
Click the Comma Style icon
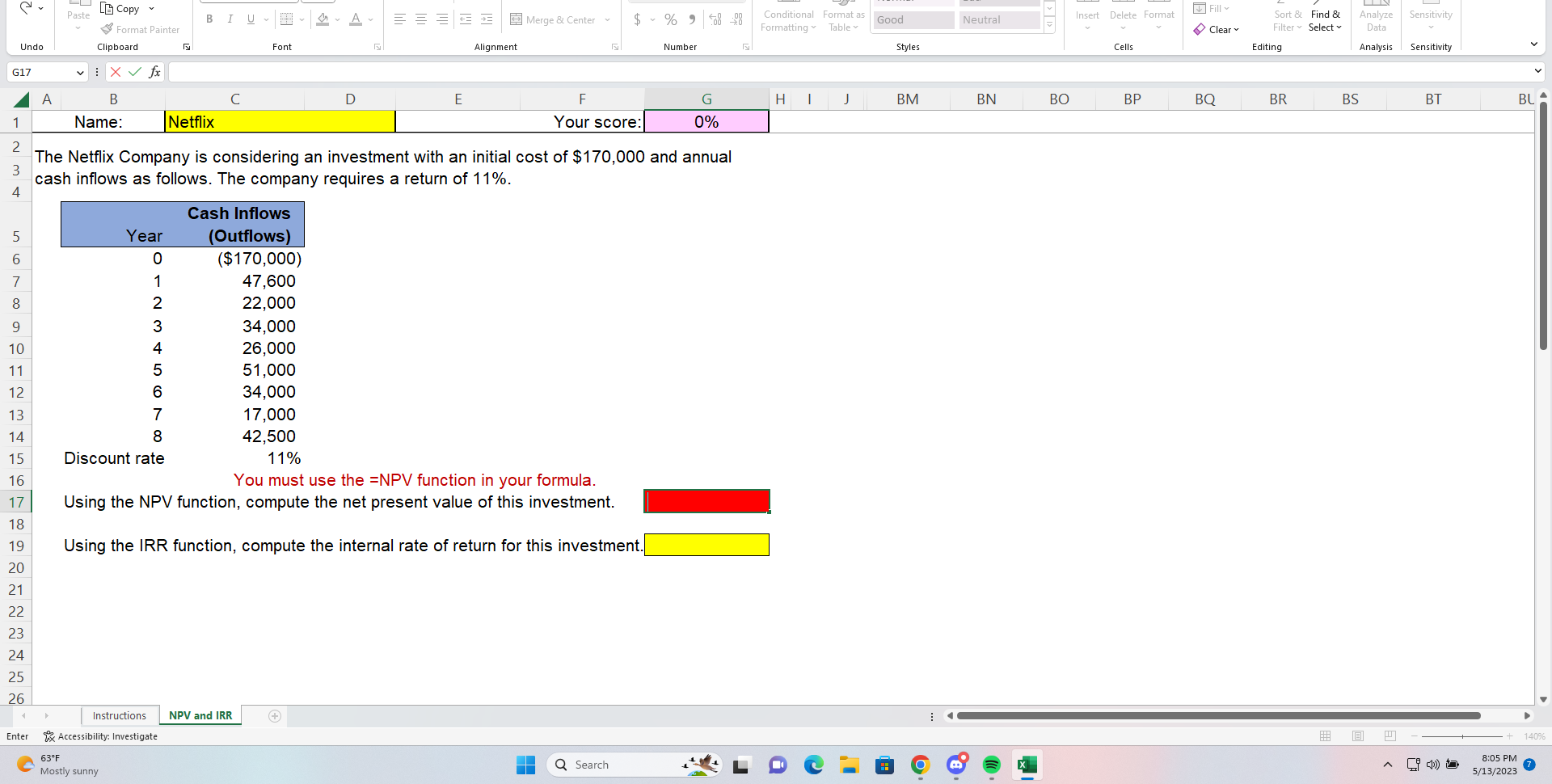[693, 19]
